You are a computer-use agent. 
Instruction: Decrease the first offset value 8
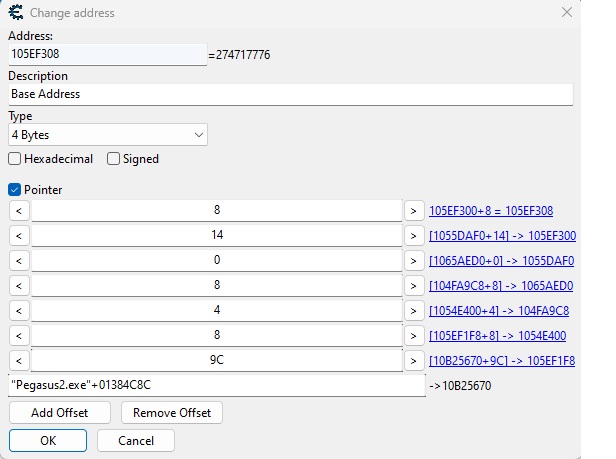pyautogui.click(x=19, y=211)
